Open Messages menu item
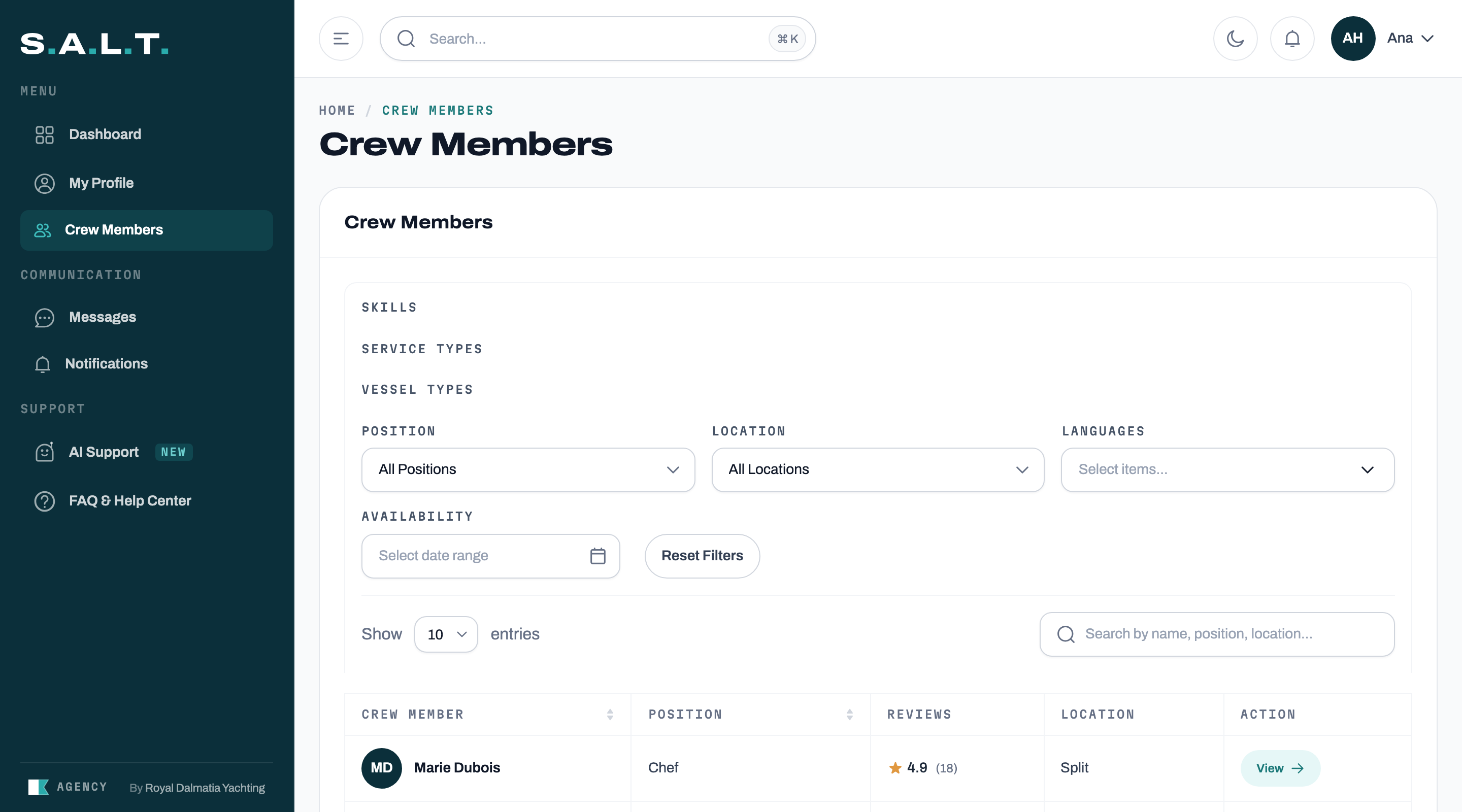 146,317
